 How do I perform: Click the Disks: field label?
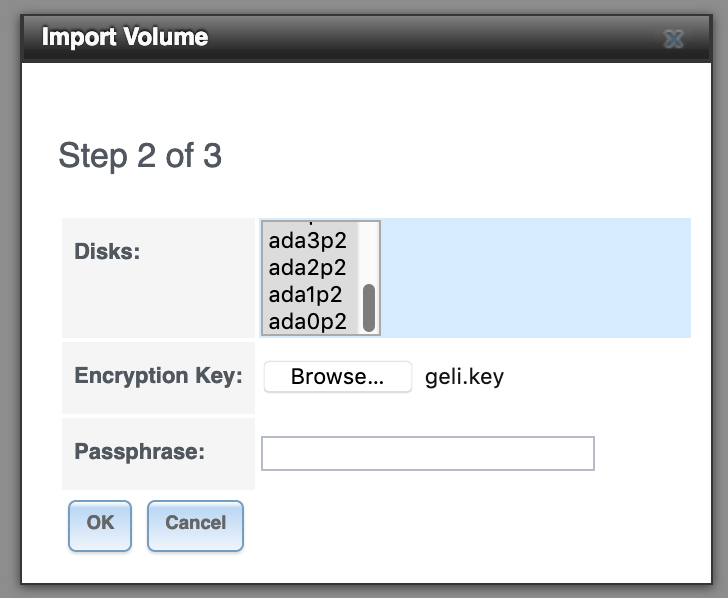click(107, 250)
